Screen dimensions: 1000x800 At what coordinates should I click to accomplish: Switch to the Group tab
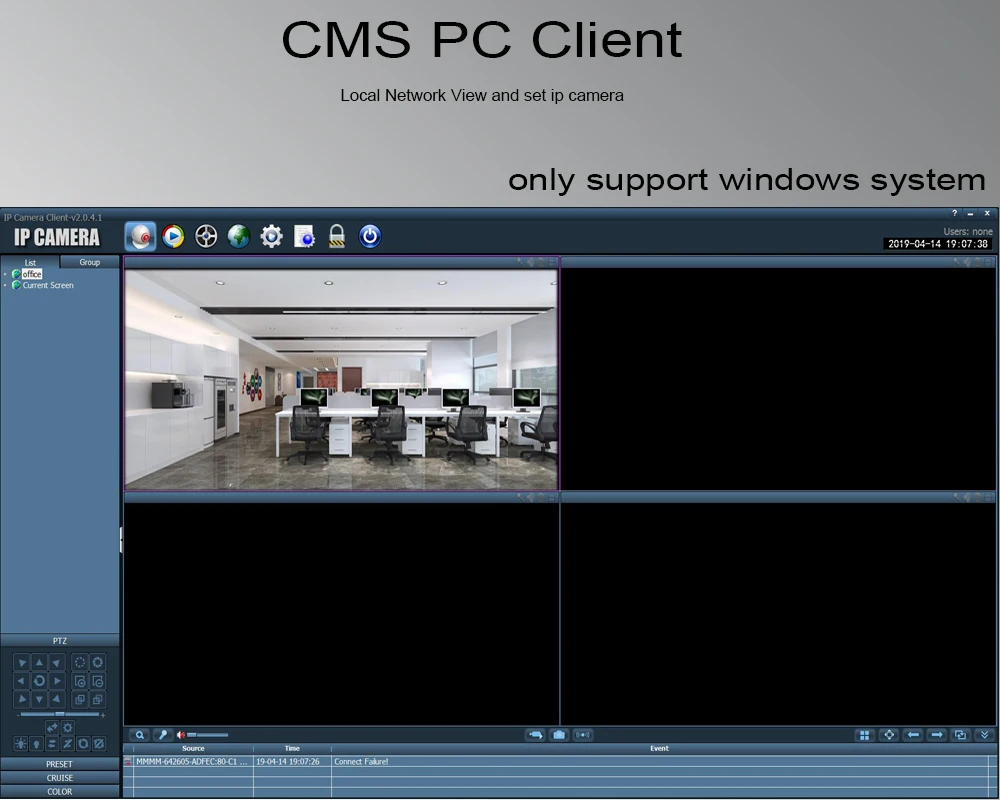(89, 262)
